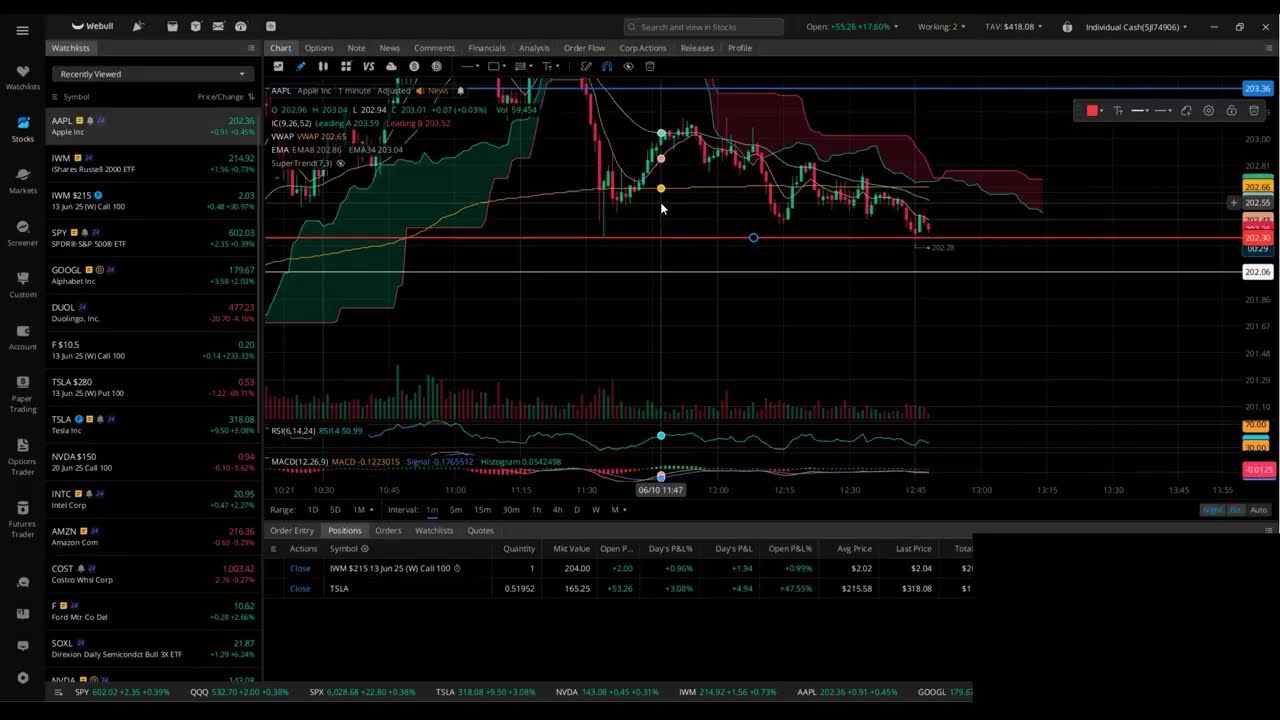The width and height of the screenshot is (1280, 720).
Task: Switch to the Options tab
Action: [319, 48]
